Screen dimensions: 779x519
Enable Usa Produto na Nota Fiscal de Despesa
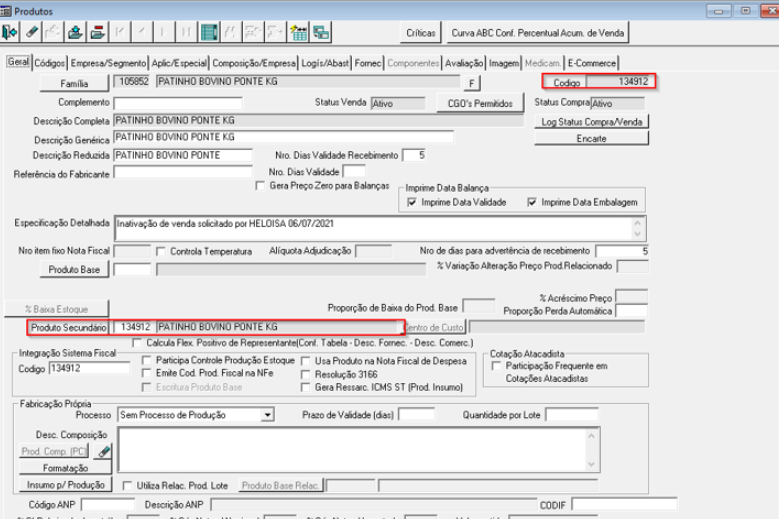coord(306,361)
